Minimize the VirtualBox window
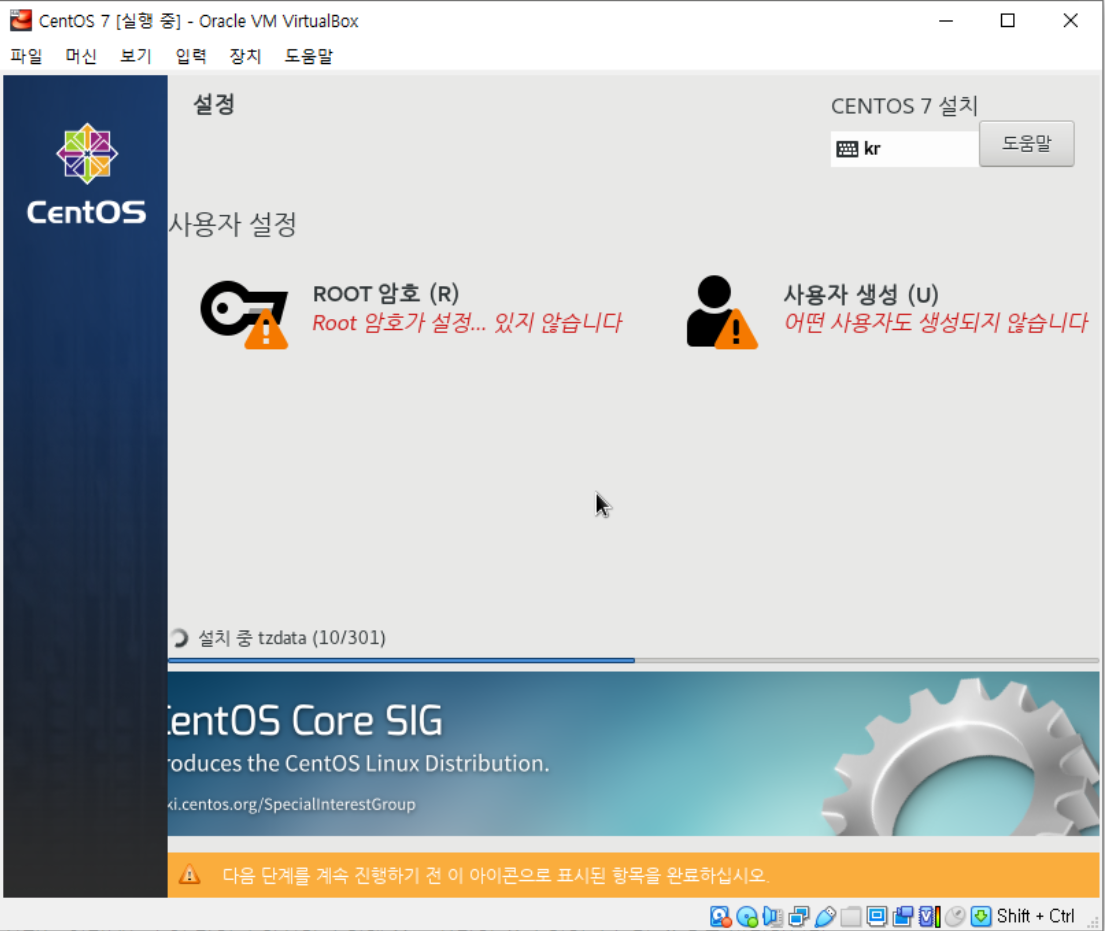The image size is (1105, 931). pos(946,20)
